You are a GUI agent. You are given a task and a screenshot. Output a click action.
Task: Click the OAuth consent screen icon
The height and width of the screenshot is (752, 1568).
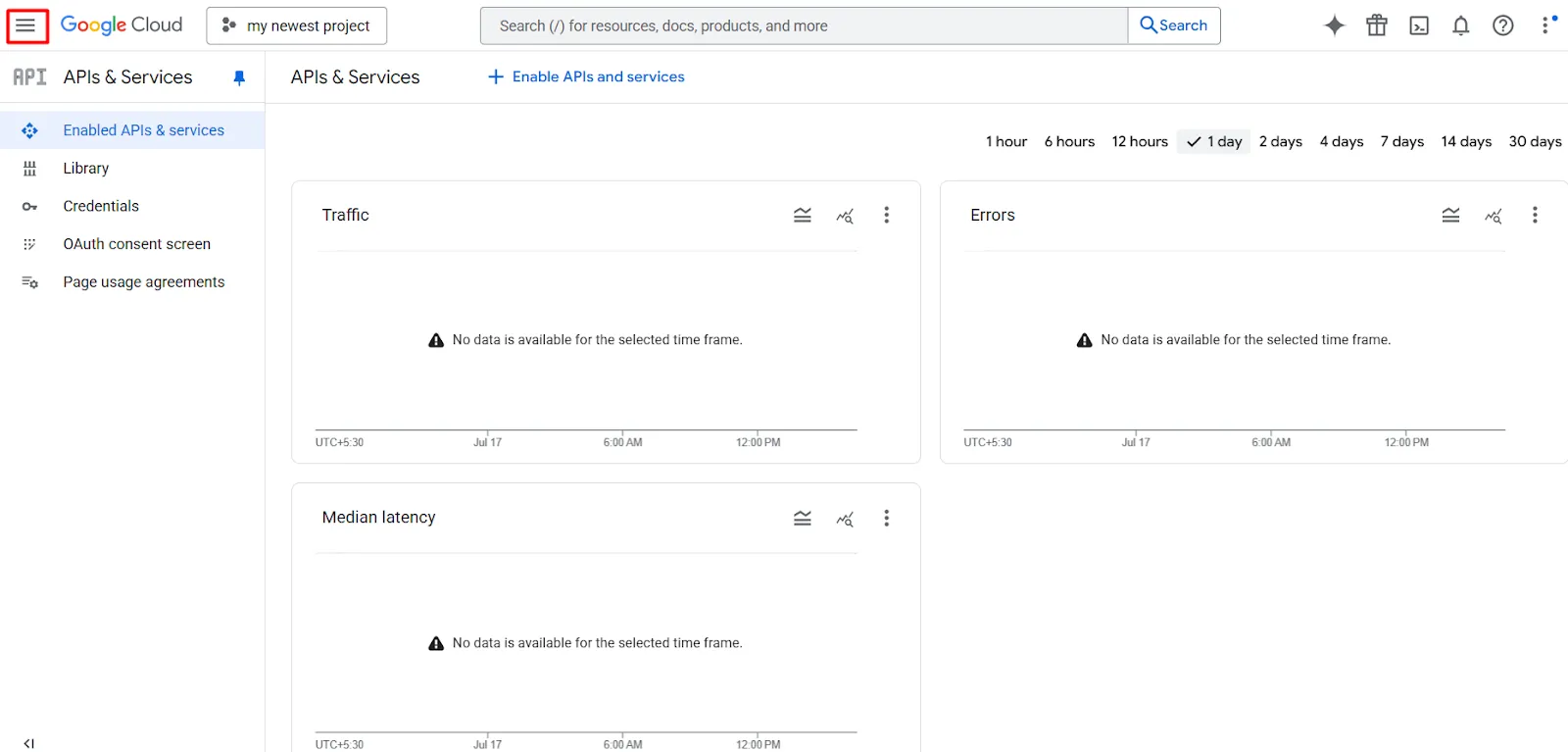coord(29,244)
